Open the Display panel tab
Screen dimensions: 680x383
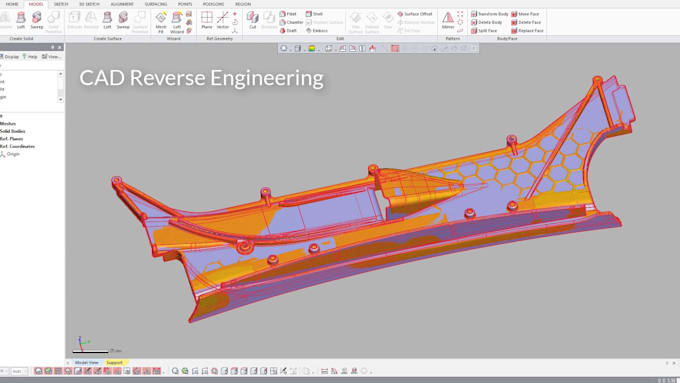tap(10, 56)
